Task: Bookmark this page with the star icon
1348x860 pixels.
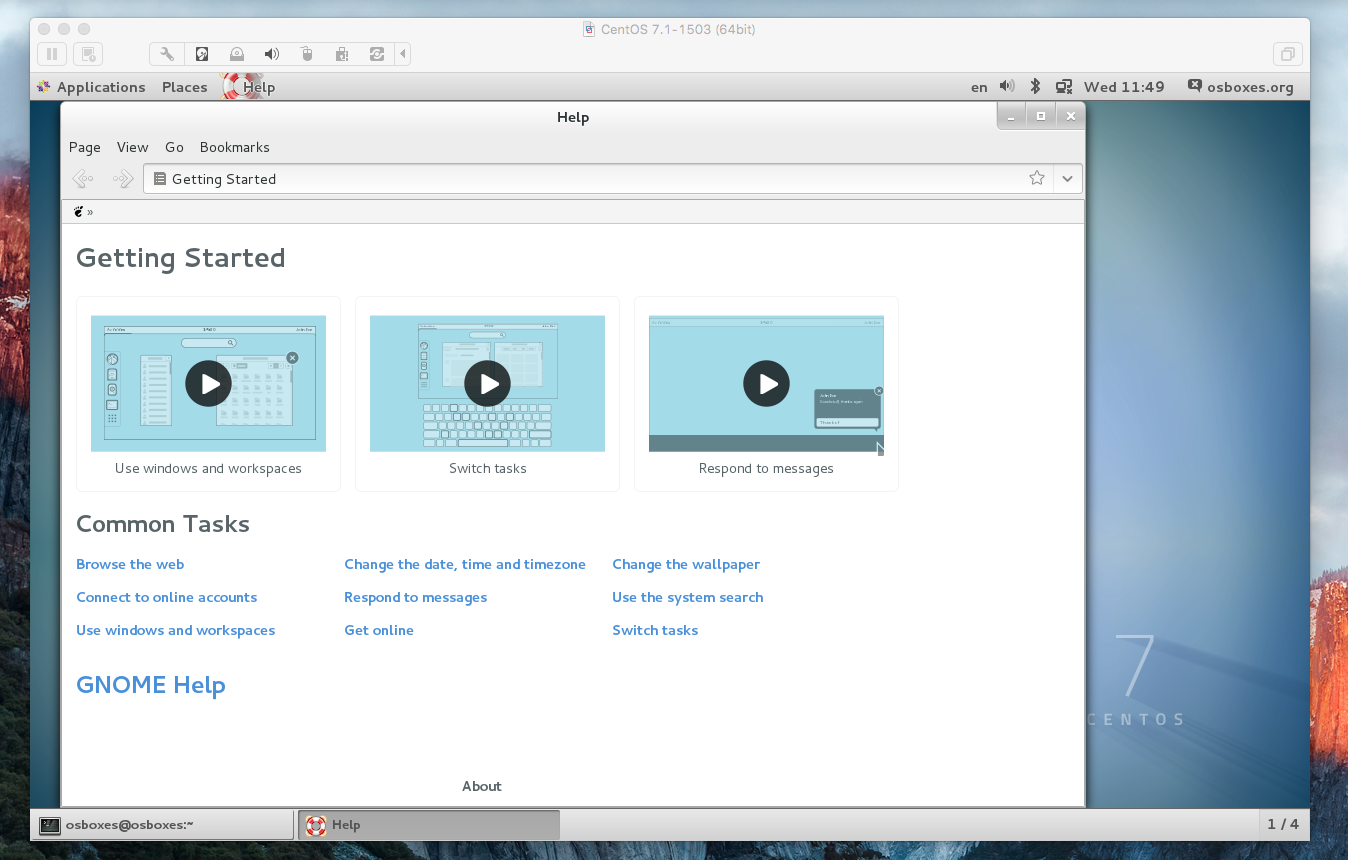Action: click(1037, 178)
